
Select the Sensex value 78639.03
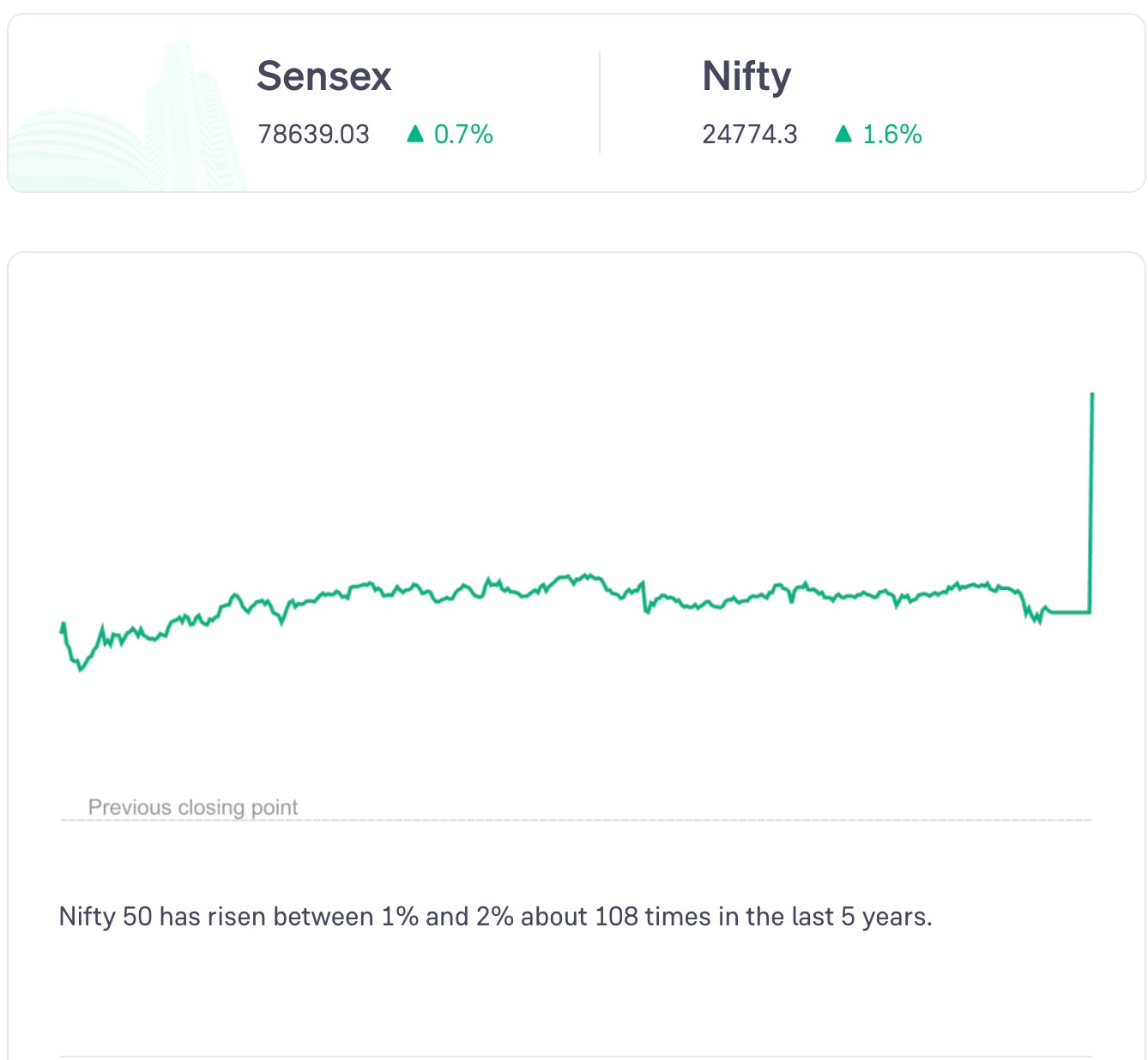pyautogui.click(x=313, y=135)
